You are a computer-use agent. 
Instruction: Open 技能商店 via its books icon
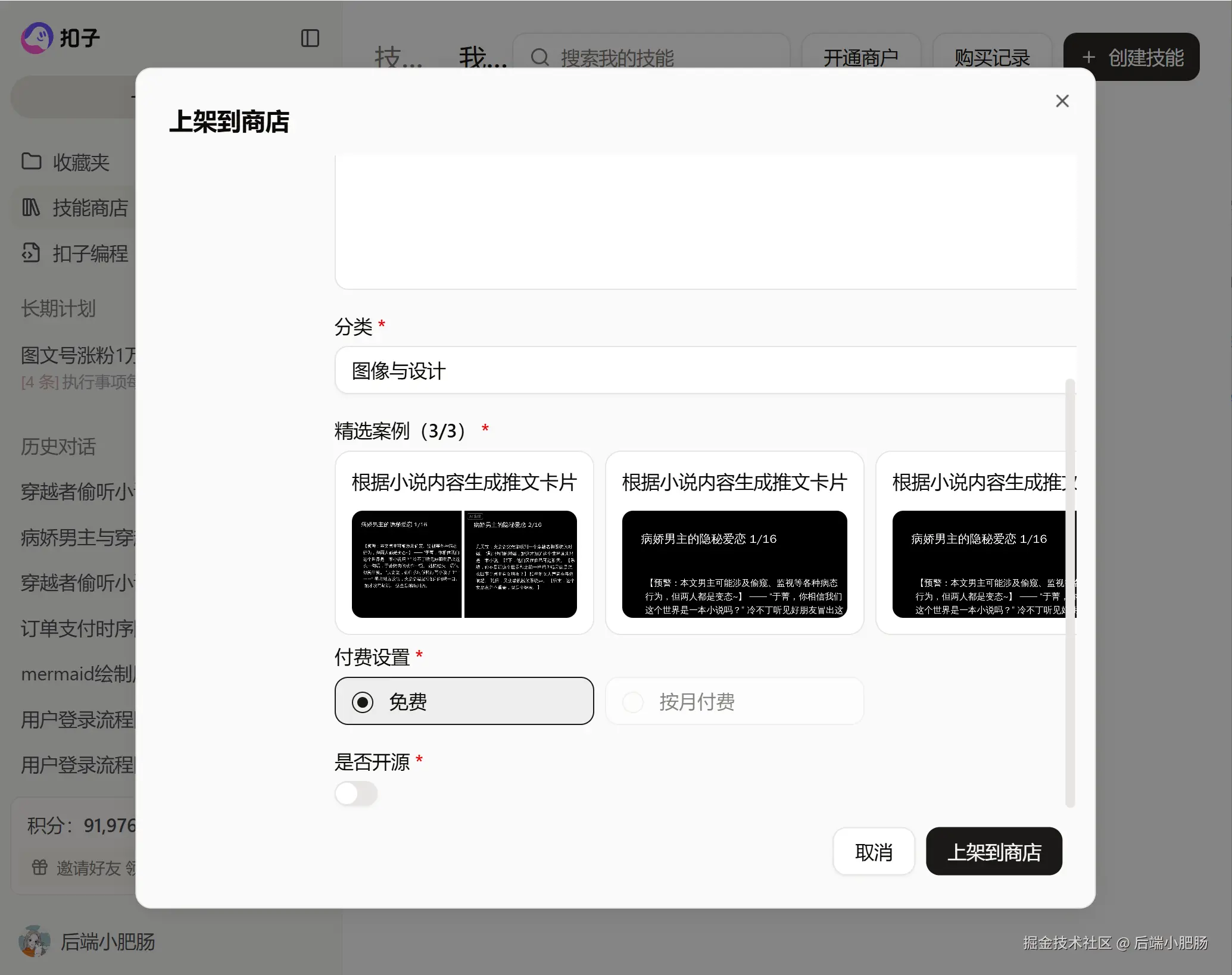31,208
